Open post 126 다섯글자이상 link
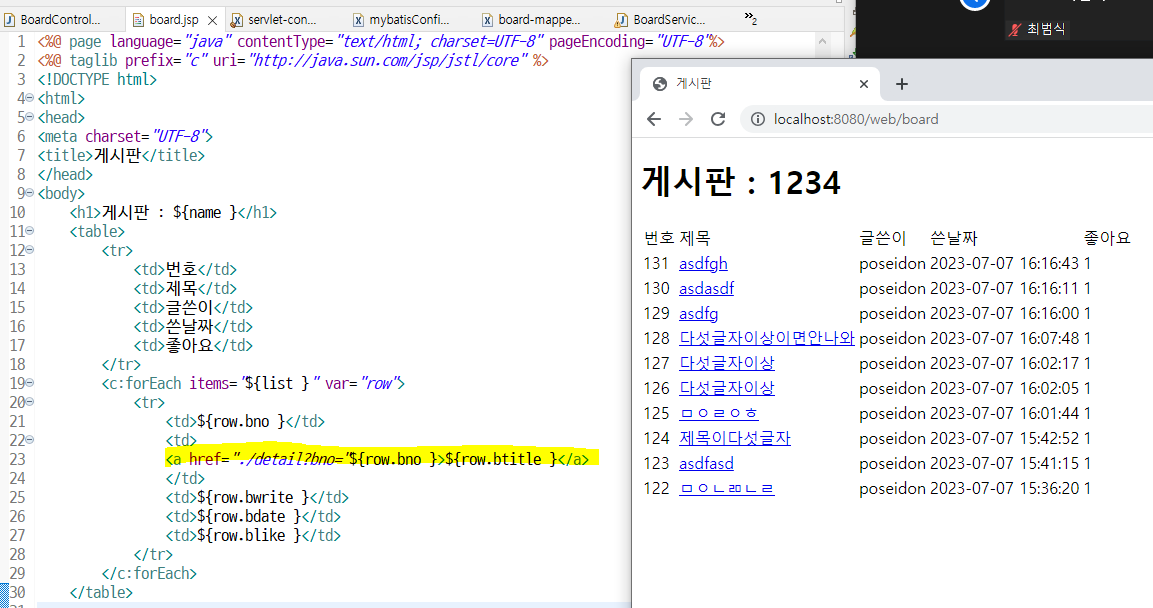This screenshot has height=608, width=1153. click(727, 388)
